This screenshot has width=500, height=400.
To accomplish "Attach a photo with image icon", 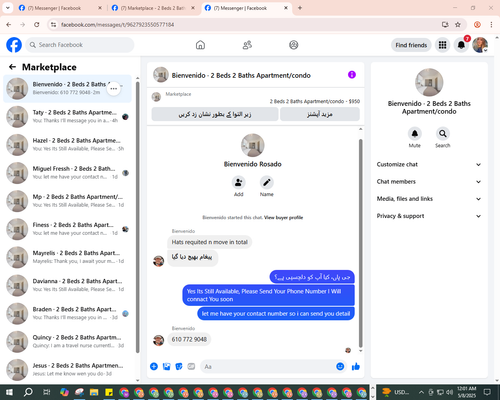I will click(166, 367).
